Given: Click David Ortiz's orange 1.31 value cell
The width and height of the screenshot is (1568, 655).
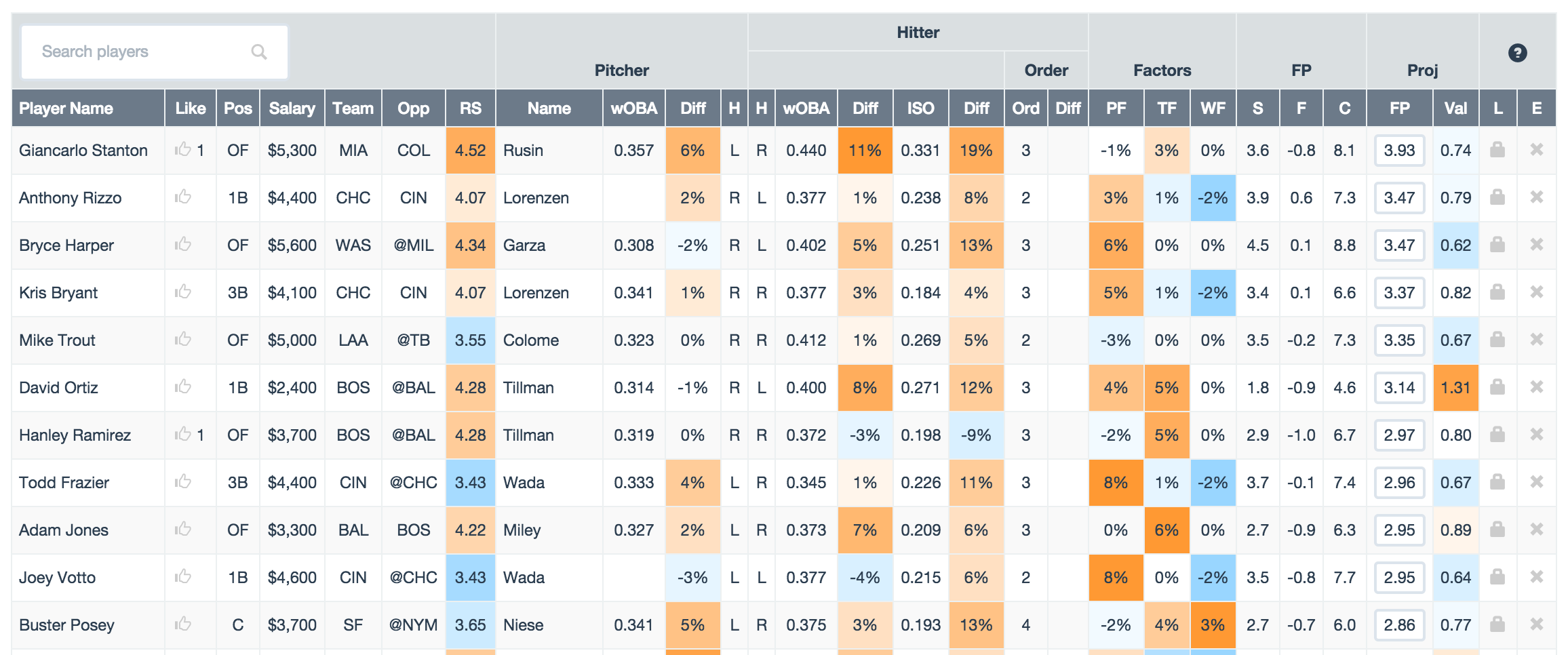Looking at the screenshot, I should coord(1455,388).
